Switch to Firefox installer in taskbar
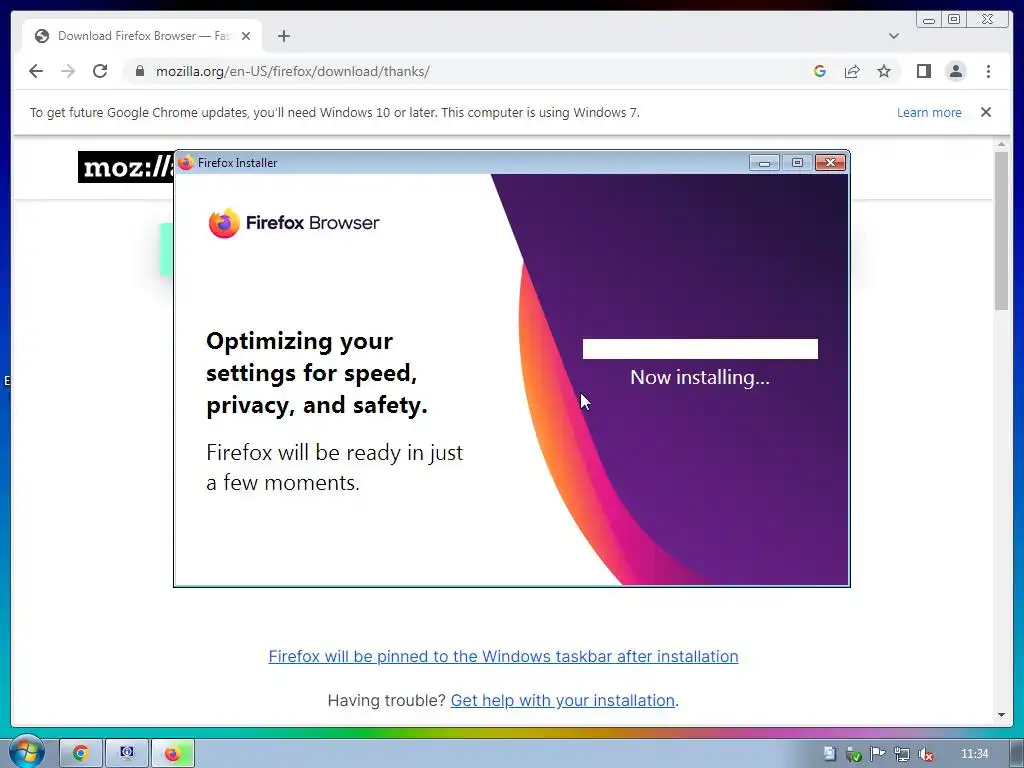The width and height of the screenshot is (1024, 768). (172, 754)
